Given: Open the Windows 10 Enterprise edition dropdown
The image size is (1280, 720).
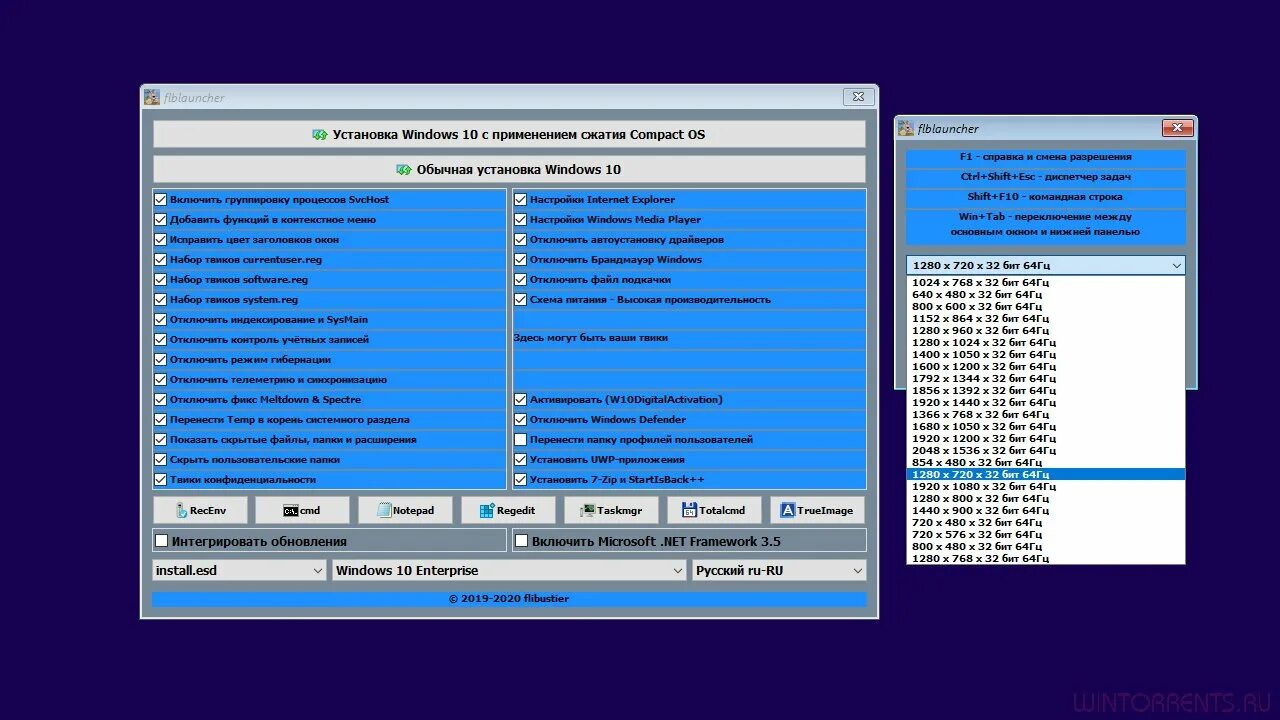Looking at the screenshot, I should click(509, 570).
